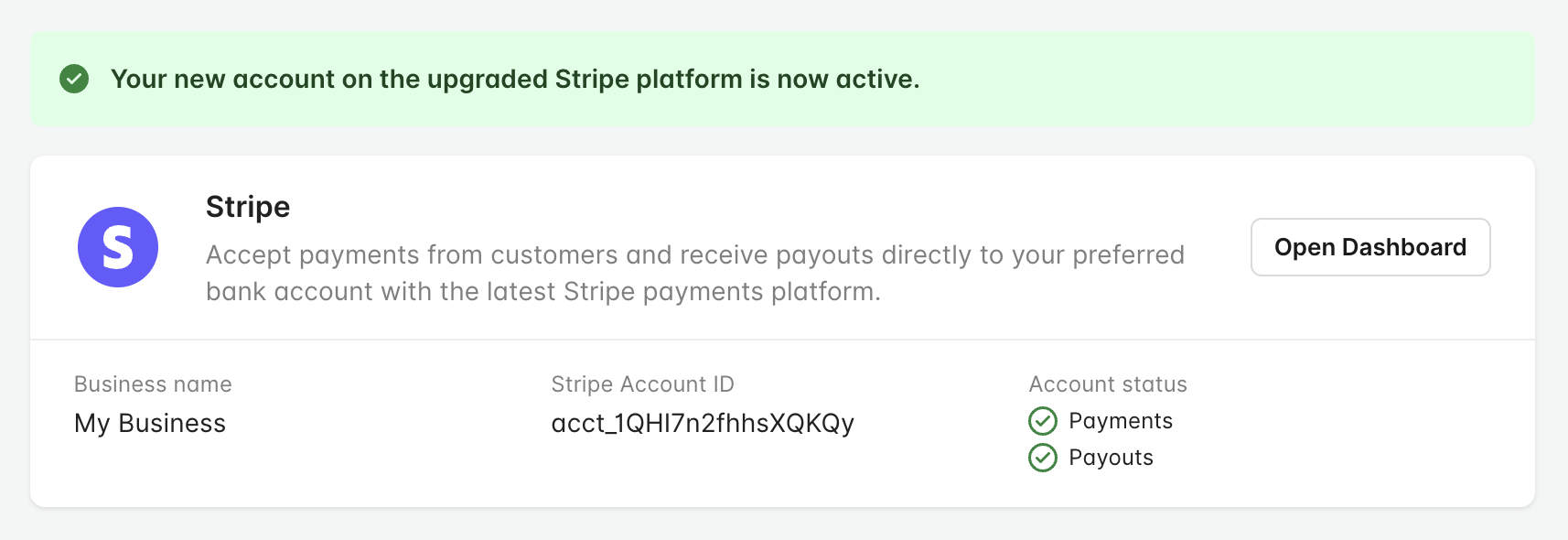The image size is (1568, 540).
Task: Toggle the Payouts account status indicator
Action: (x=1042, y=458)
